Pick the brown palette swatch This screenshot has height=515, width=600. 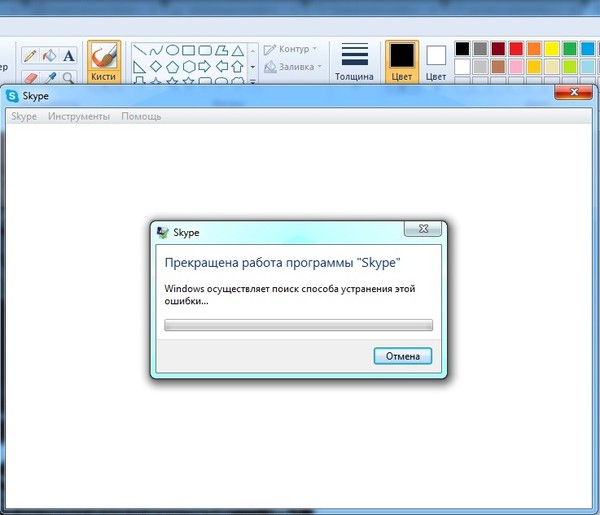[x=498, y=67]
